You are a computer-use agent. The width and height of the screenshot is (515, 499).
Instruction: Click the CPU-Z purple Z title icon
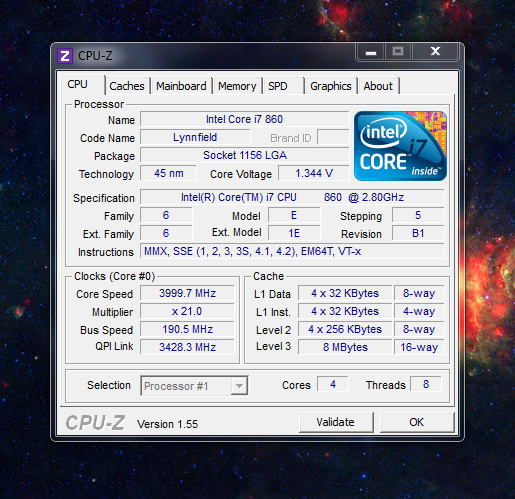point(65,56)
